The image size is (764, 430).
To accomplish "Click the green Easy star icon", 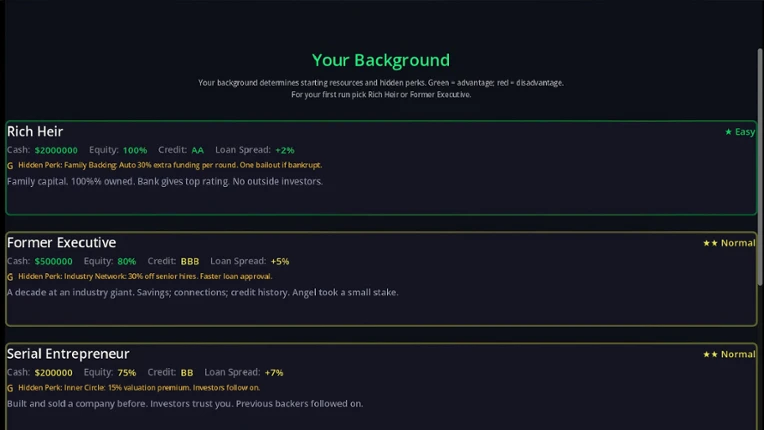I will [x=728, y=132].
